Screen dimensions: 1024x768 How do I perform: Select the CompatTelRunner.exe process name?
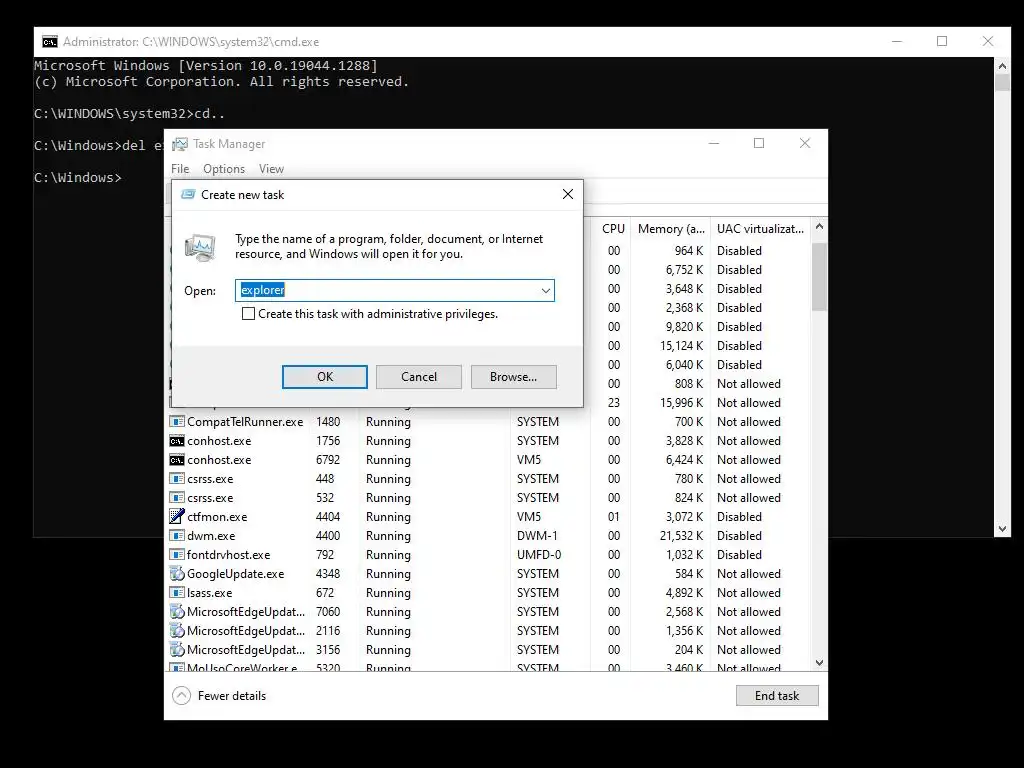[x=245, y=422]
